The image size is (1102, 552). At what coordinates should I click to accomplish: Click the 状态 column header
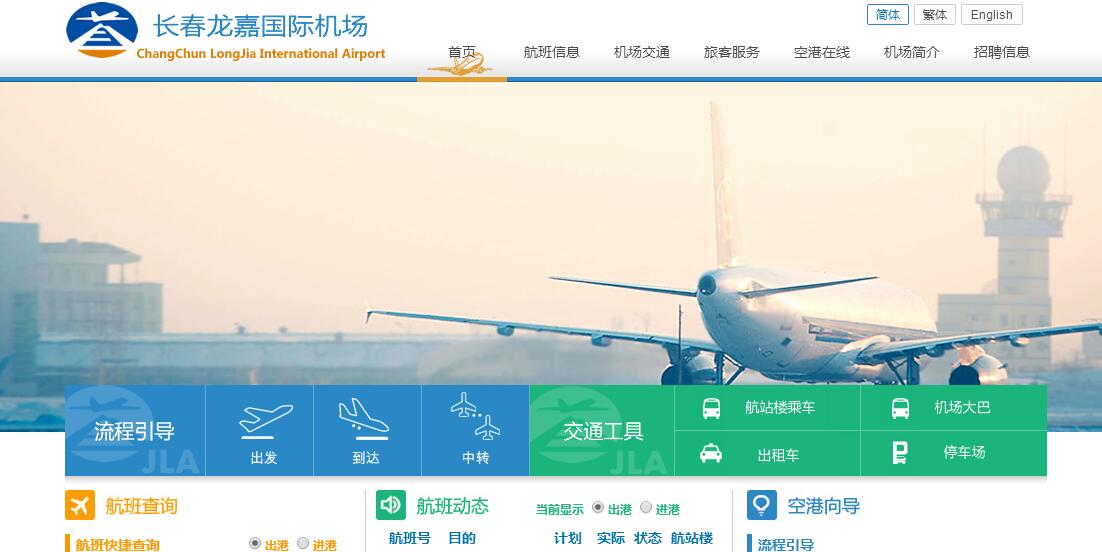click(648, 538)
